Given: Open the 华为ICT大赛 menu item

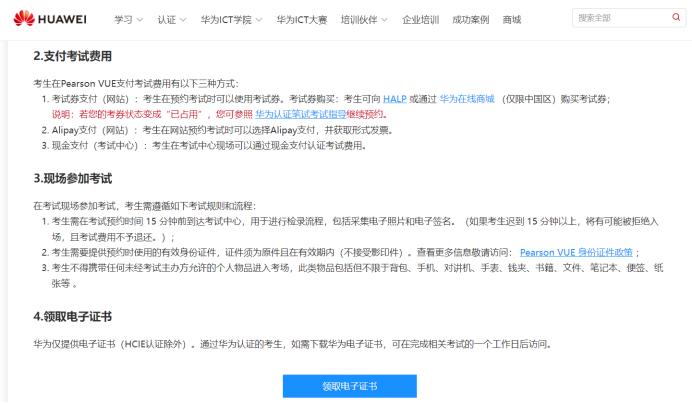Looking at the screenshot, I should [302, 20].
